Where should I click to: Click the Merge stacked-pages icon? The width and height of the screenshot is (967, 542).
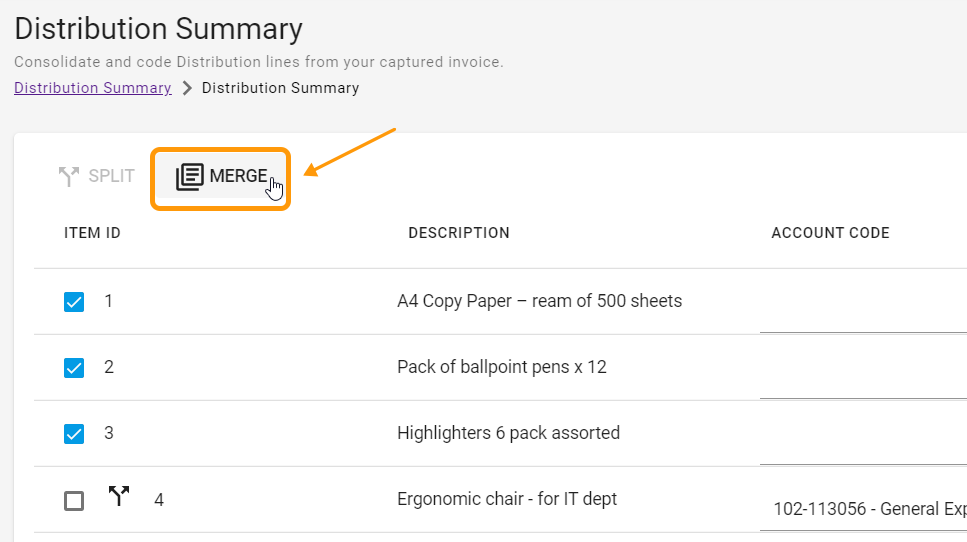tap(189, 177)
